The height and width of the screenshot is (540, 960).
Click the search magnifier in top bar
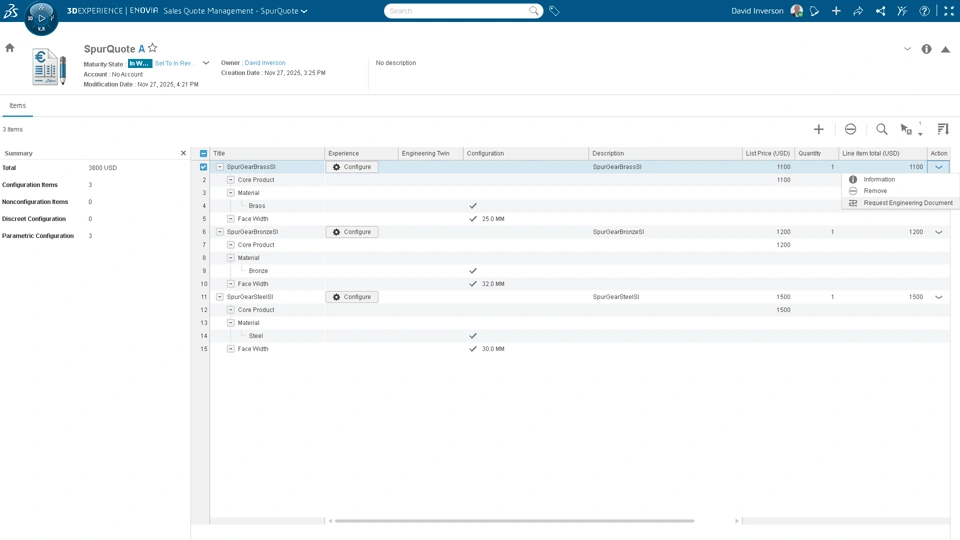coord(534,10)
